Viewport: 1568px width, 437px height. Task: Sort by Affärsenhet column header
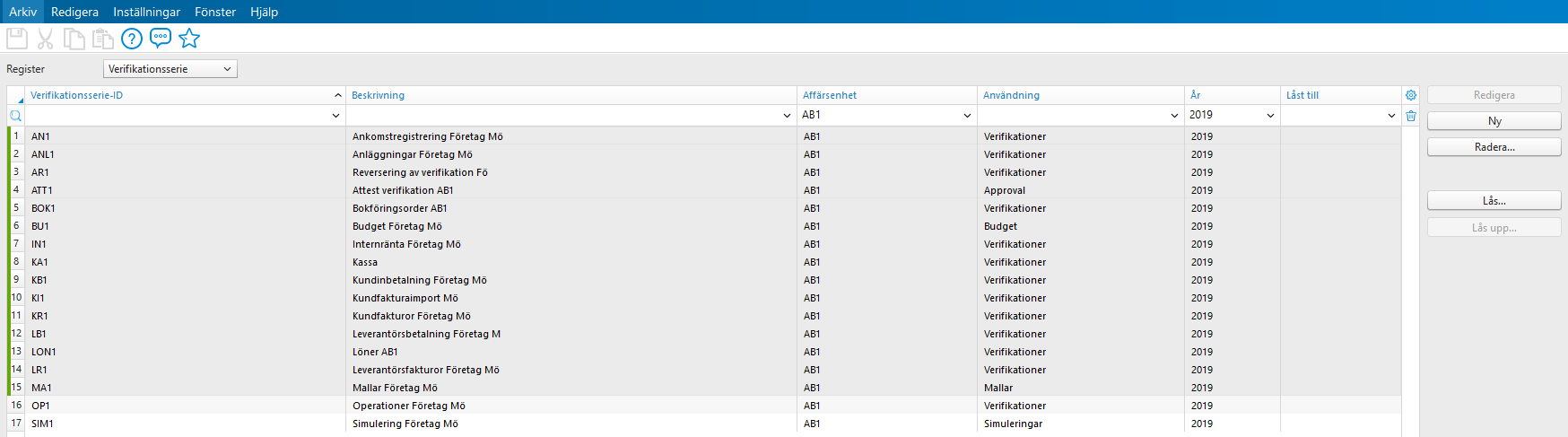click(887, 95)
